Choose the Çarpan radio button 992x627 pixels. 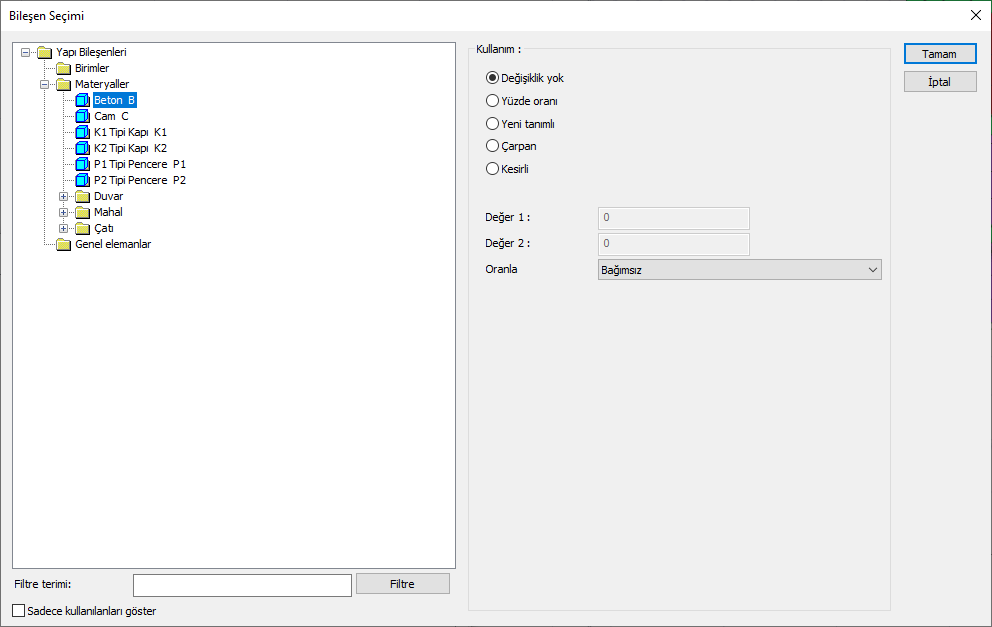coord(492,146)
